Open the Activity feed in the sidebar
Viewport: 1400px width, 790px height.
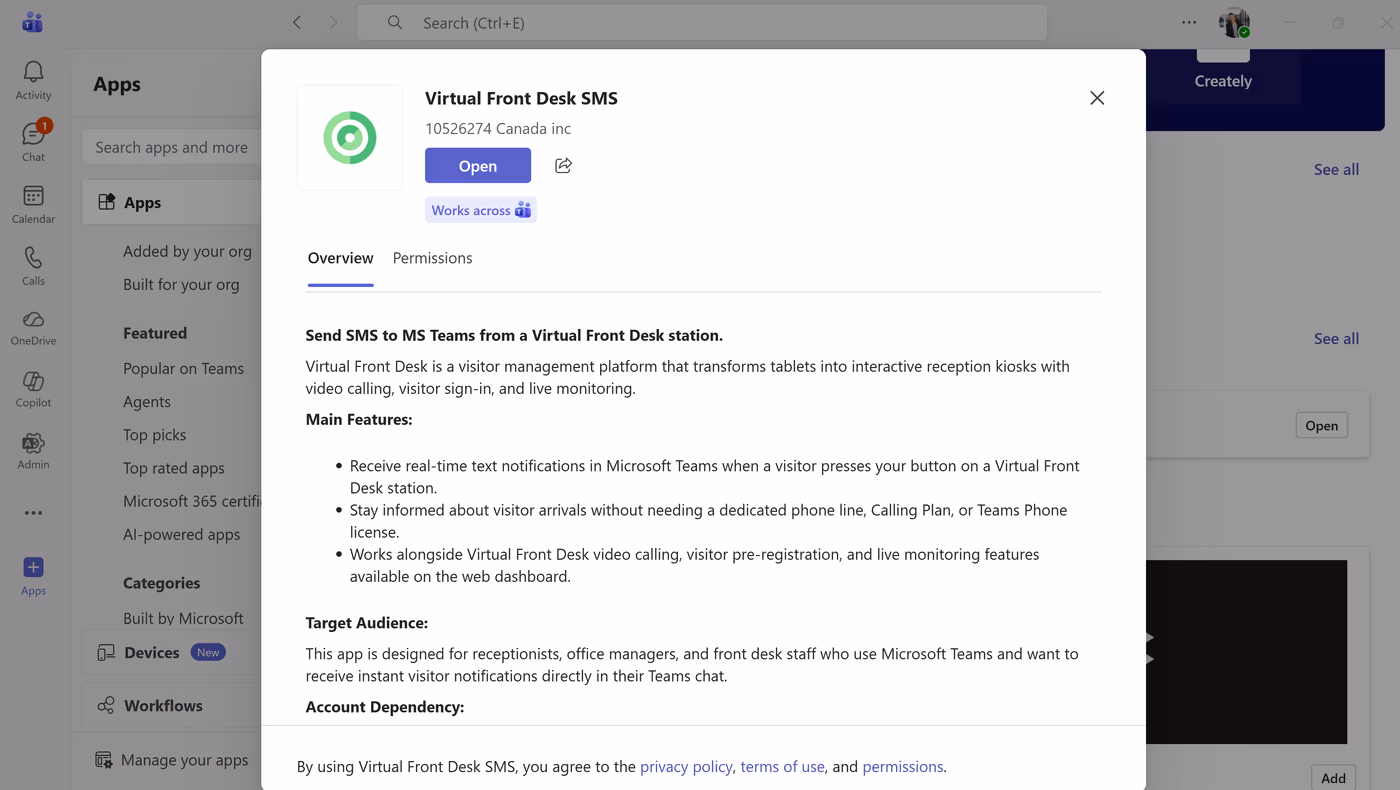pos(33,80)
